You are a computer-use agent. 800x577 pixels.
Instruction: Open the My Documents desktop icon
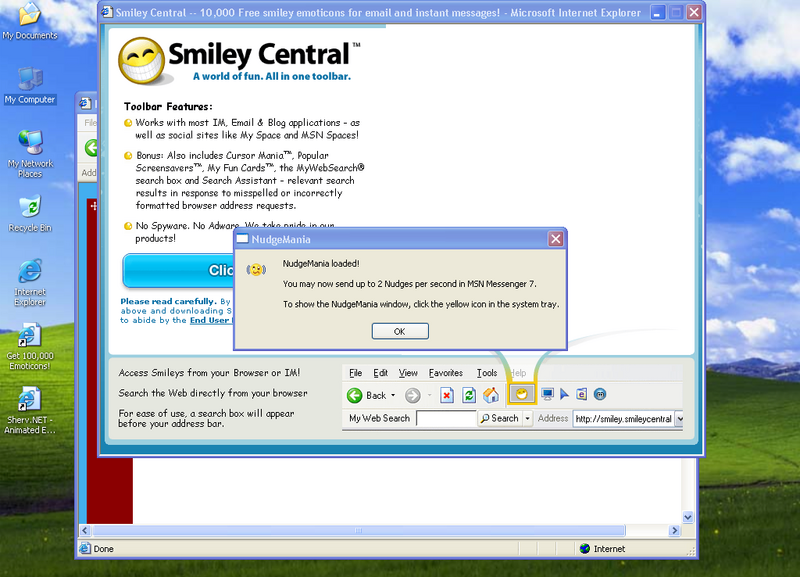30,21
